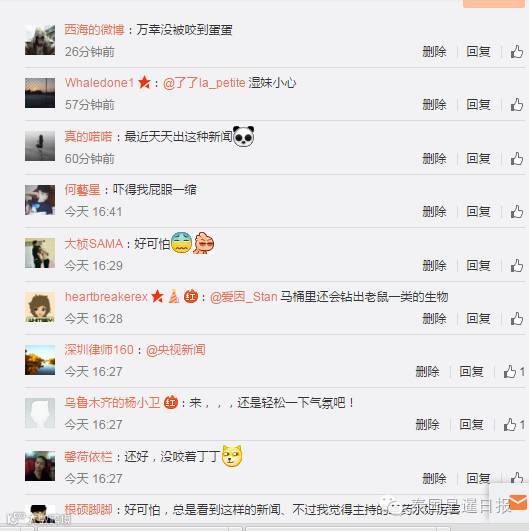
Task: Reply to 大桢SAMA's comment
Action: click(x=478, y=265)
